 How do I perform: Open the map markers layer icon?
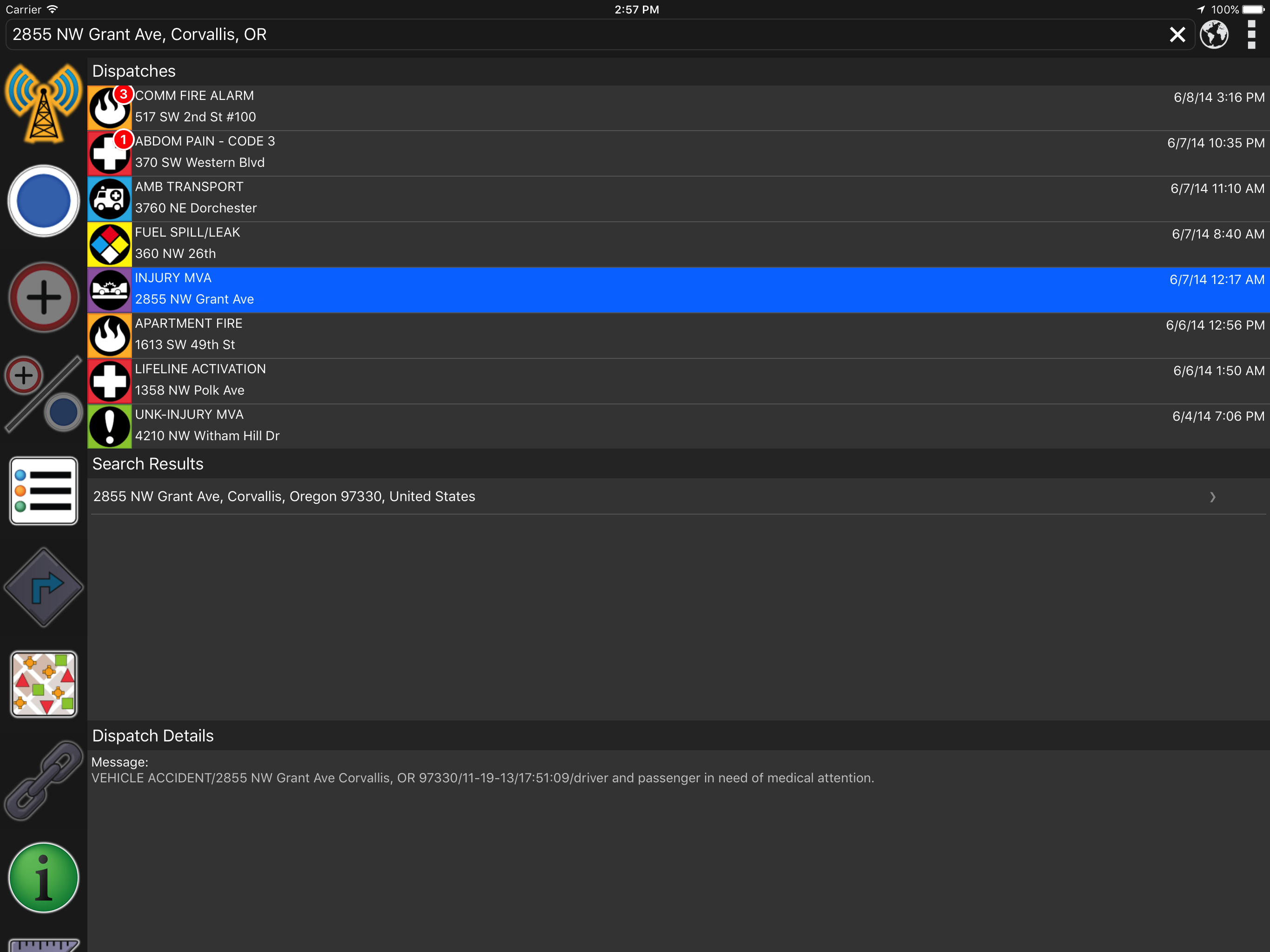click(x=44, y=684)
